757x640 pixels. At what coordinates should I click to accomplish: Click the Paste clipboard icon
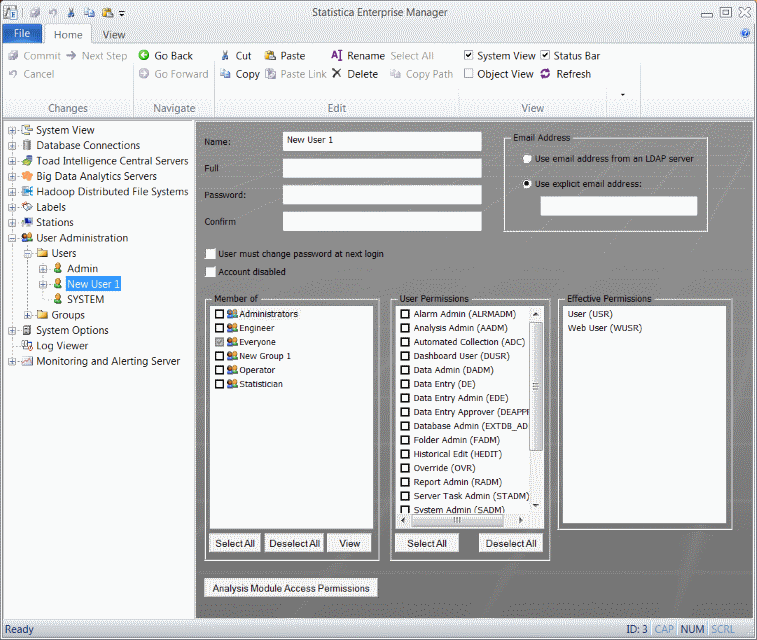pos(270,56)
